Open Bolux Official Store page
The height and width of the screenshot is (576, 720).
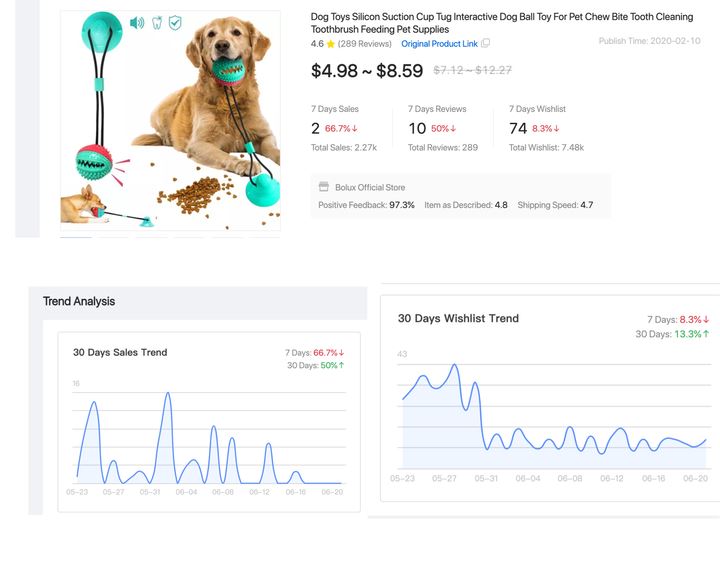click(x=370, y=187)
